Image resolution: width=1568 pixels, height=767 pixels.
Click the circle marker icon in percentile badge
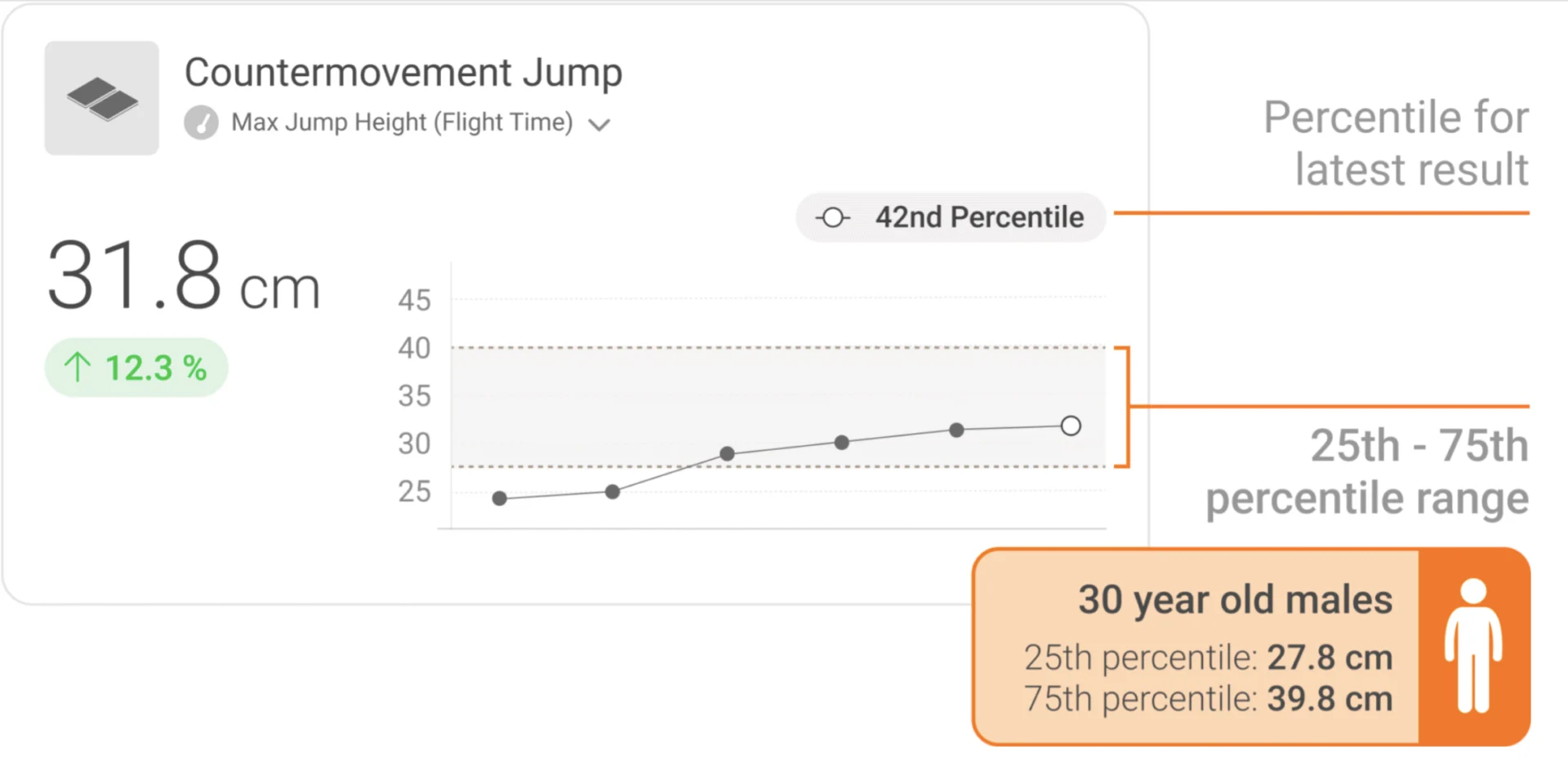[x=832, y=218]
